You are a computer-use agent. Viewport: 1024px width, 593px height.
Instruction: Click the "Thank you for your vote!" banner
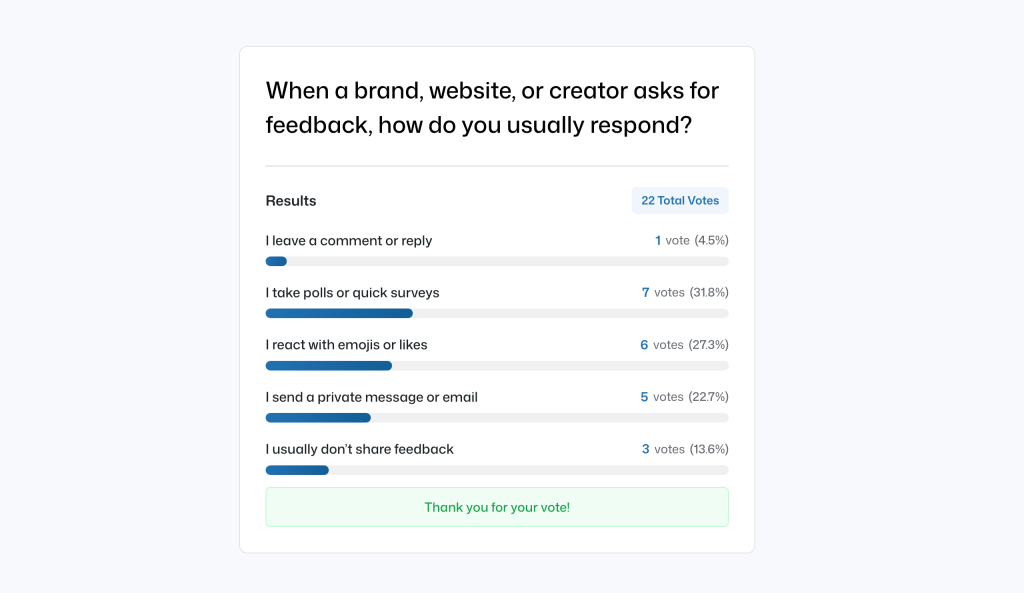click(x=497, y=507)
